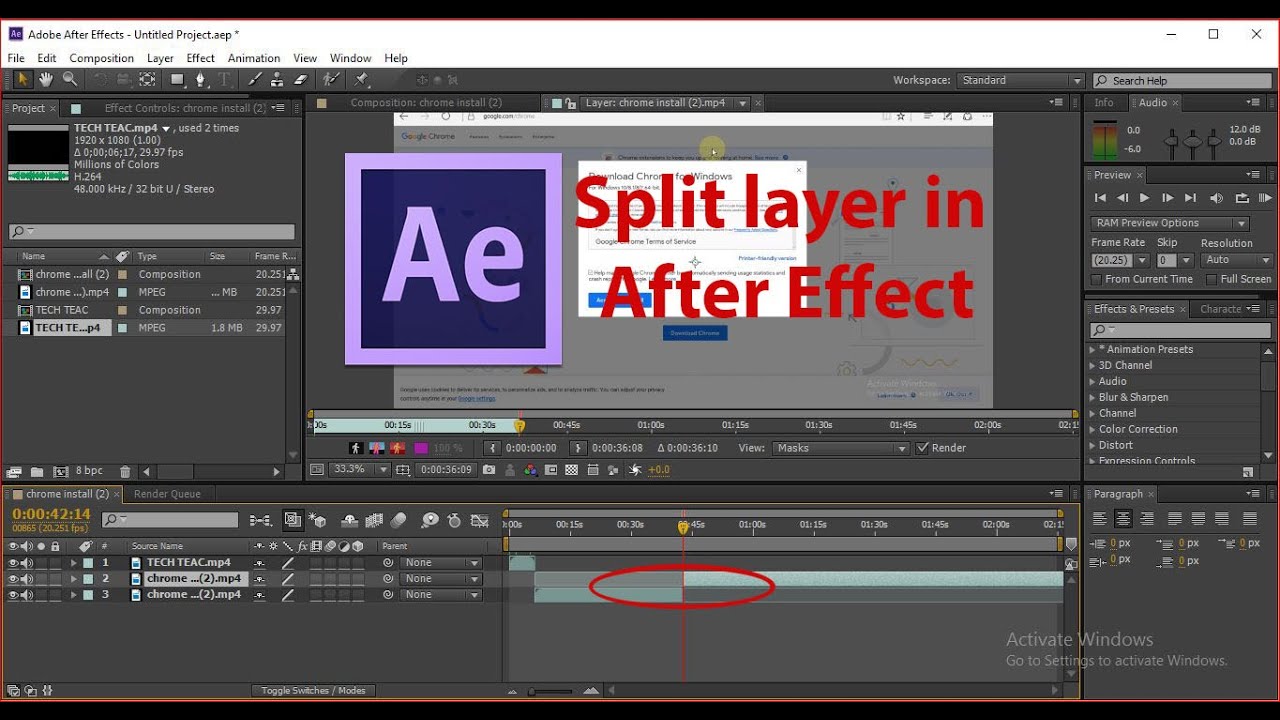The width and height of the screenshot is (1280, 720).
Task: Hide video of TECH TEAC.mp4 layer
Action: 13,563
